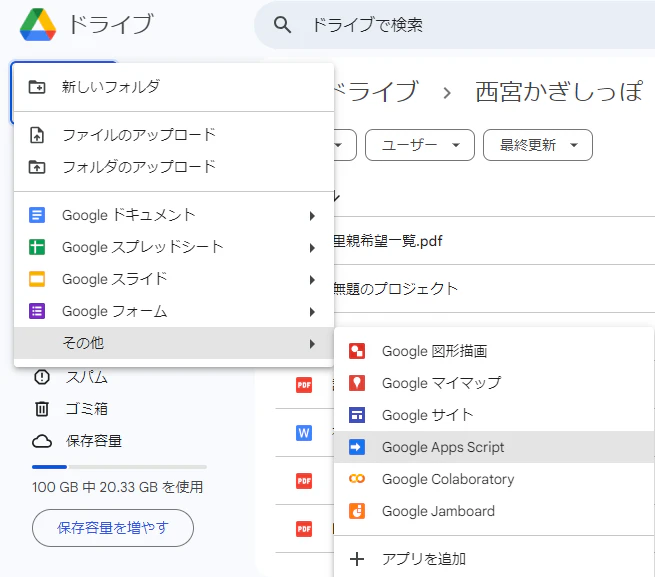655x577 pixels.
Task: Open the 最終更新 filter dropdown
Action: tap(538, 145)
